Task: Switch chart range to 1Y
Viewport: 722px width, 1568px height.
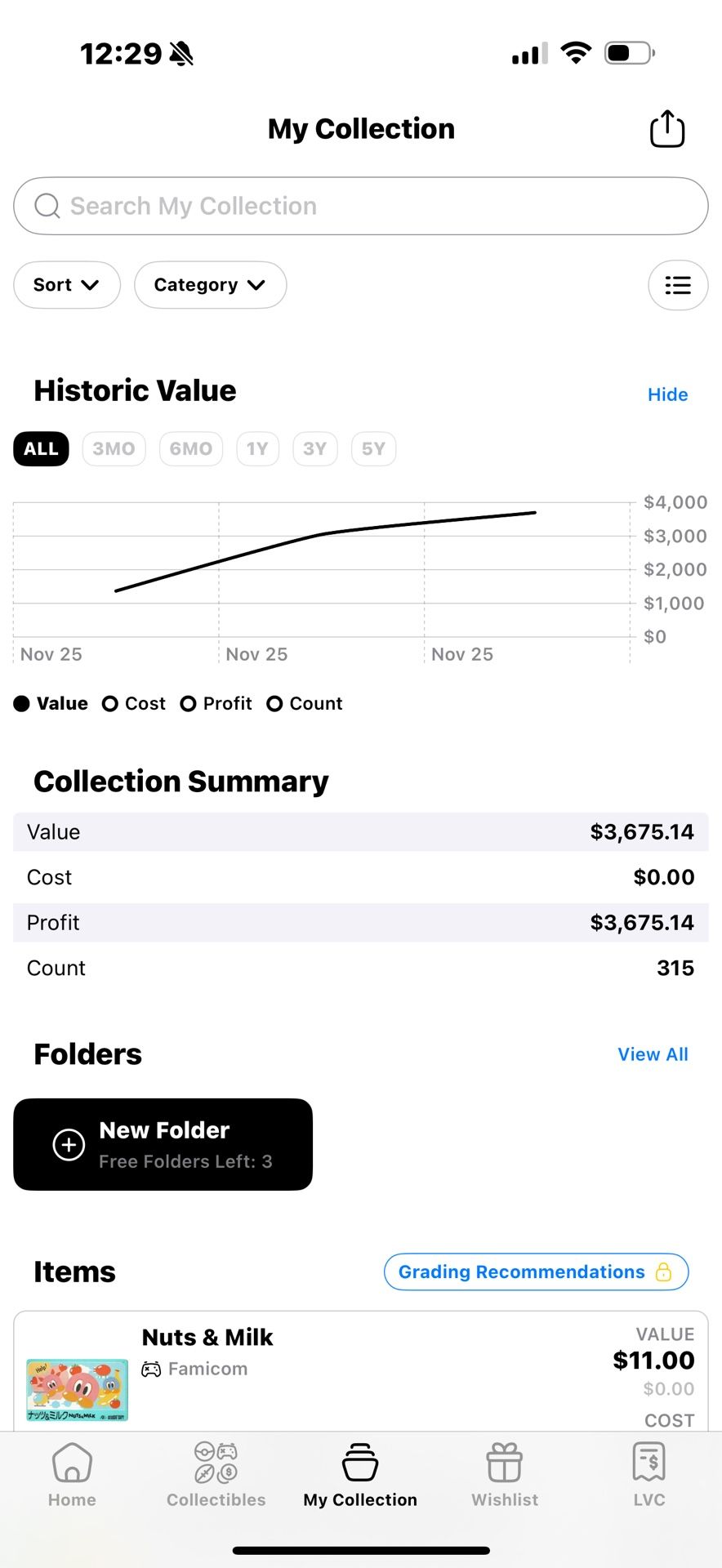Action: point(257,449)
